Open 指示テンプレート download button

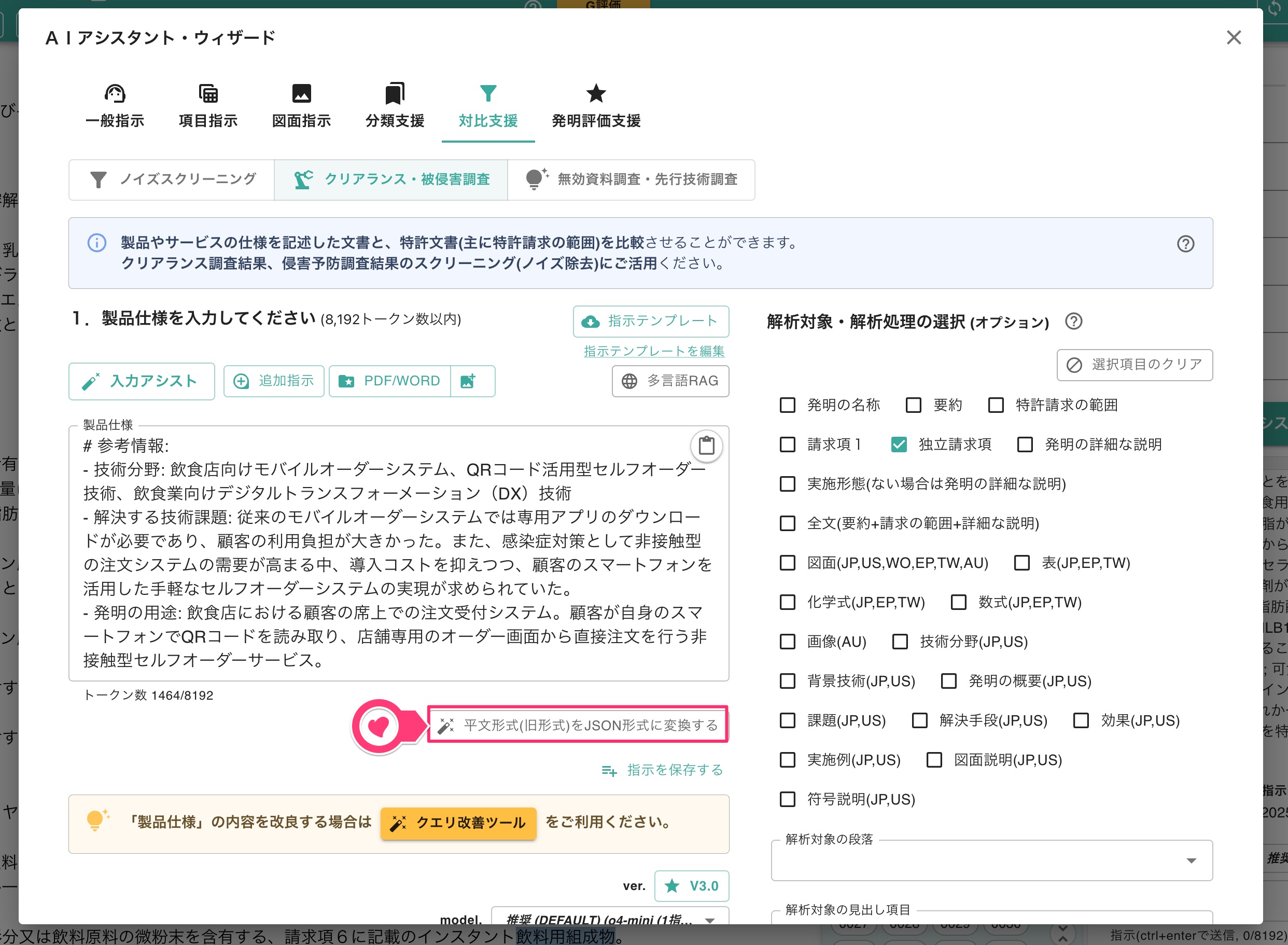point(651,322)
